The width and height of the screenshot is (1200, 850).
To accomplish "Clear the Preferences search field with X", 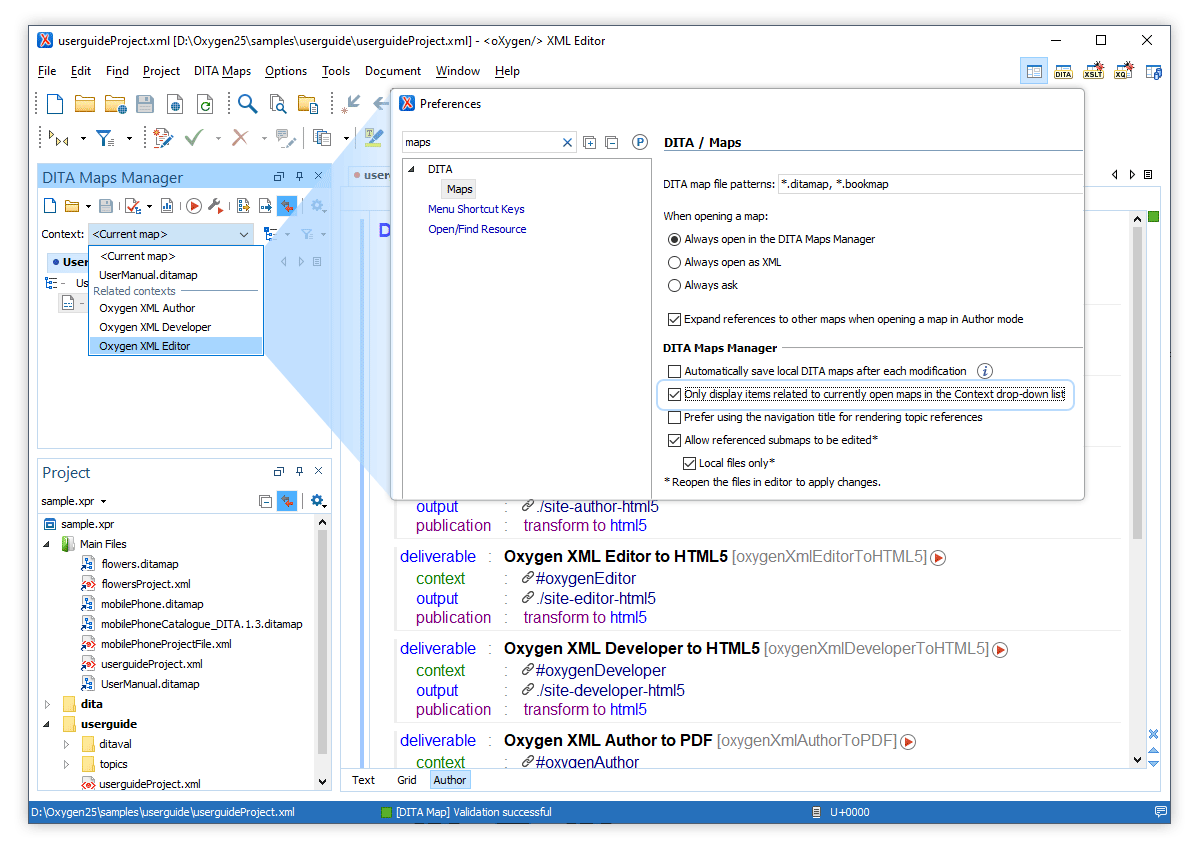I will pos(568,143).
